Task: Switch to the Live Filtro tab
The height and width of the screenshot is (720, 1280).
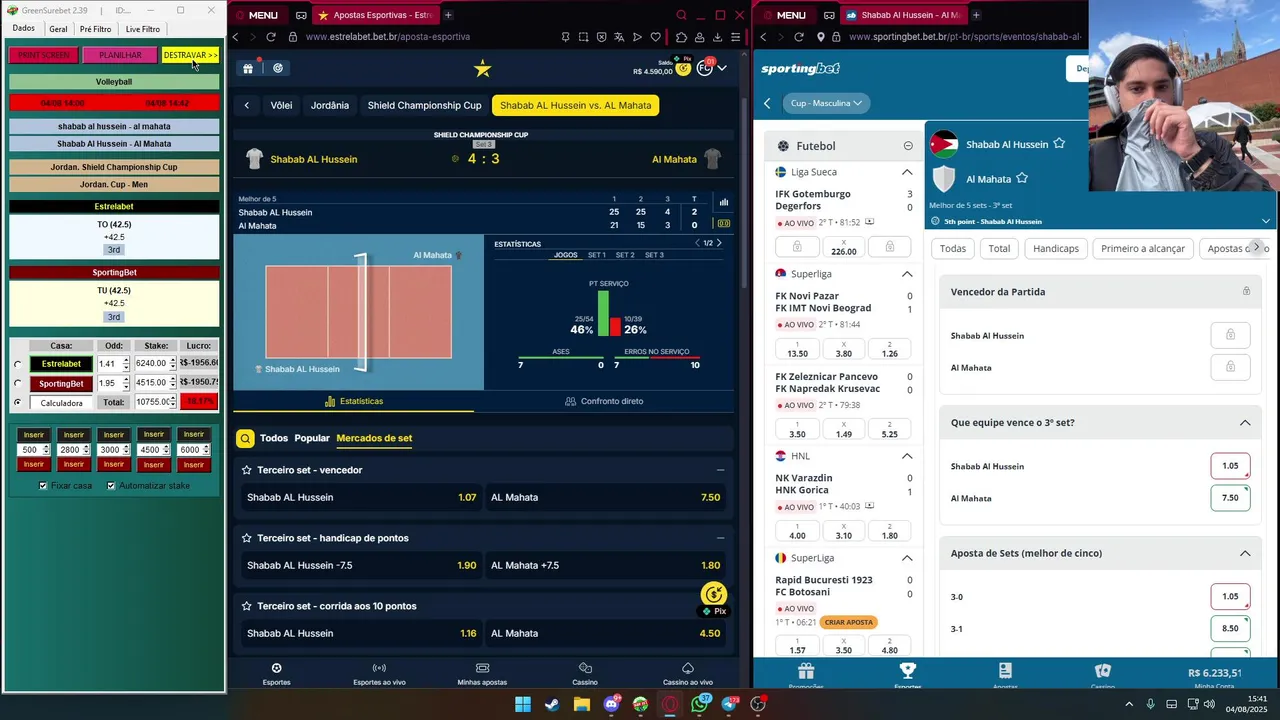Action: click(x=142, y=29)
